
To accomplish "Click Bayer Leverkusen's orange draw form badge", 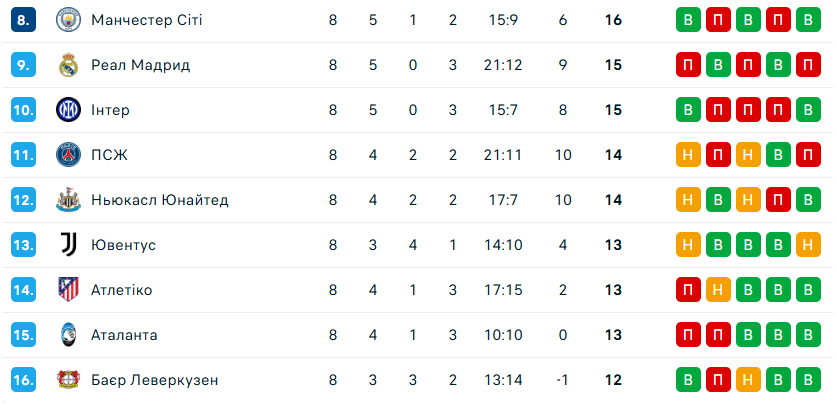I will pyautogui.click(x=747, y=380).
